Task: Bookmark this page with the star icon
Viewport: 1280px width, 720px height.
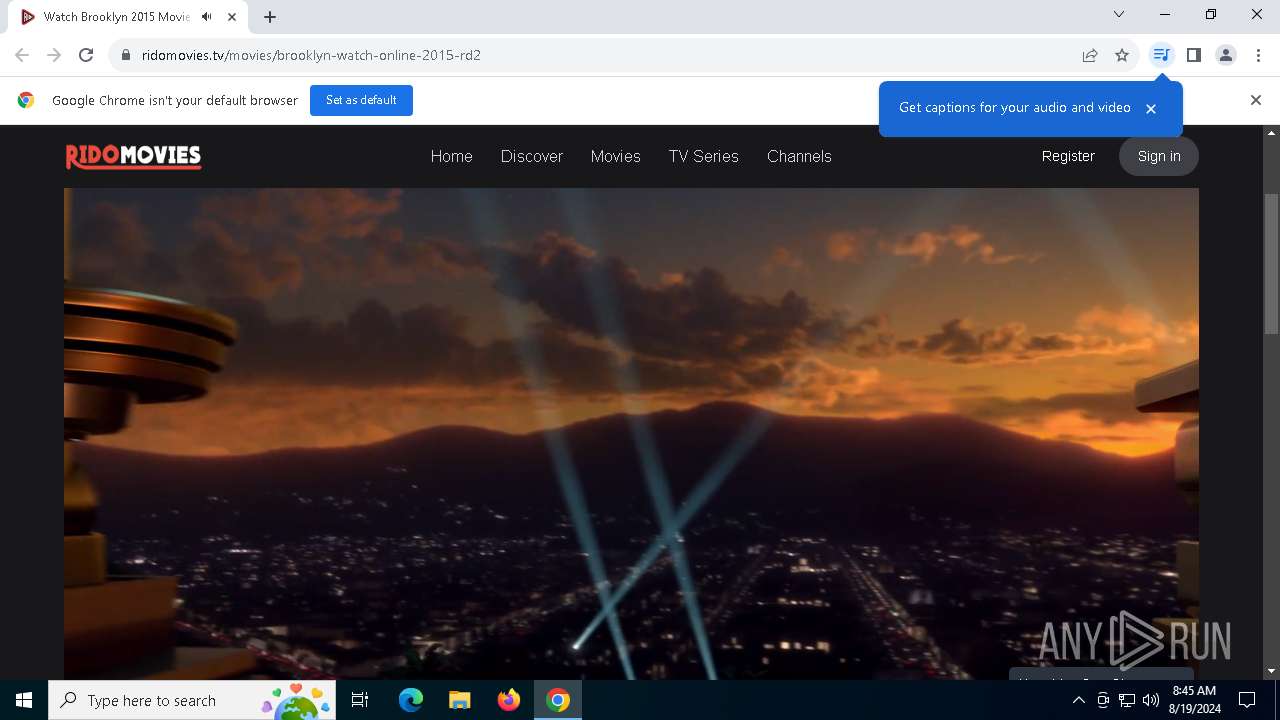Action: pos(1122,55)
